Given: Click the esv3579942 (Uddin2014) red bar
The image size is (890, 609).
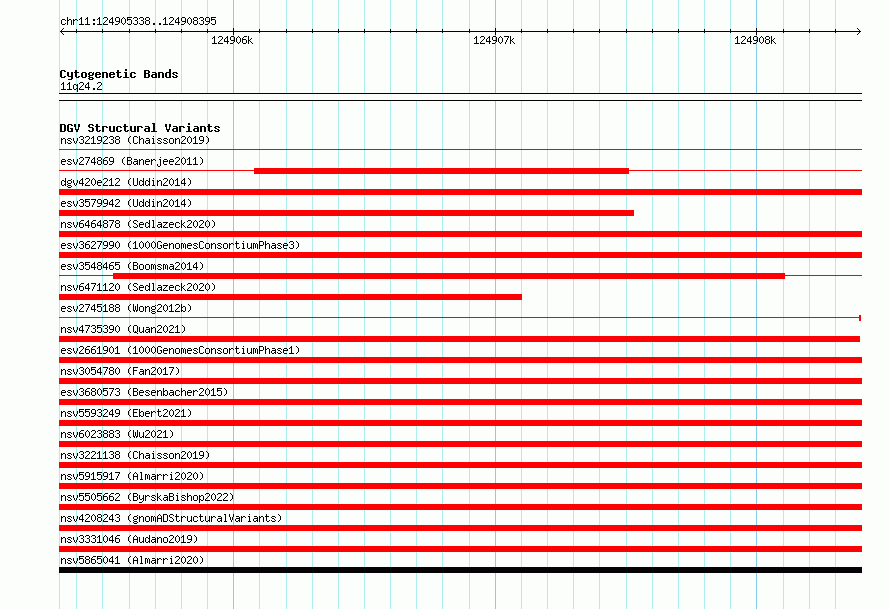Looking at the screenshot, I should [x=346, y=213].
